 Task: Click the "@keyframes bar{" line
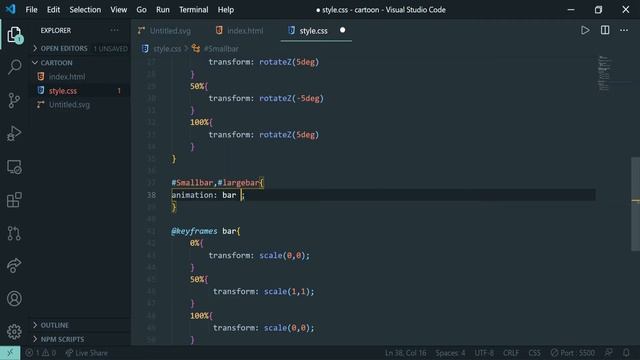point(206,231)
